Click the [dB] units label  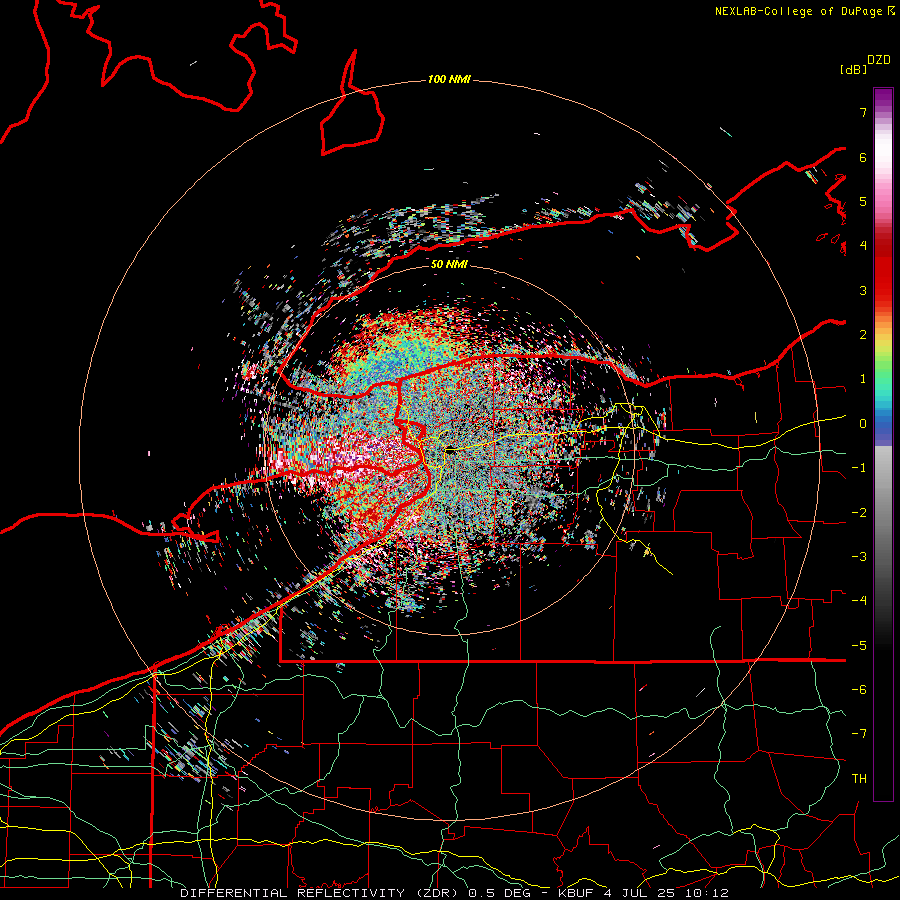853,70
